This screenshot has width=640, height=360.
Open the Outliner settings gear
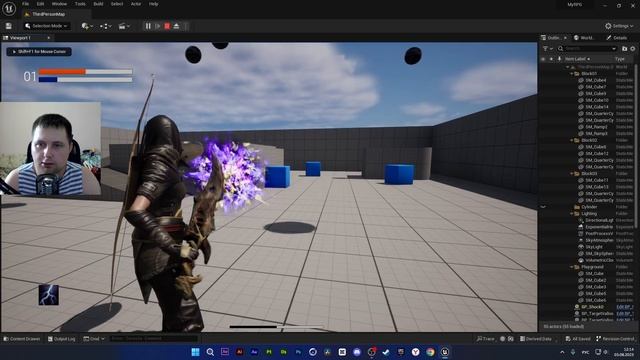633,49
